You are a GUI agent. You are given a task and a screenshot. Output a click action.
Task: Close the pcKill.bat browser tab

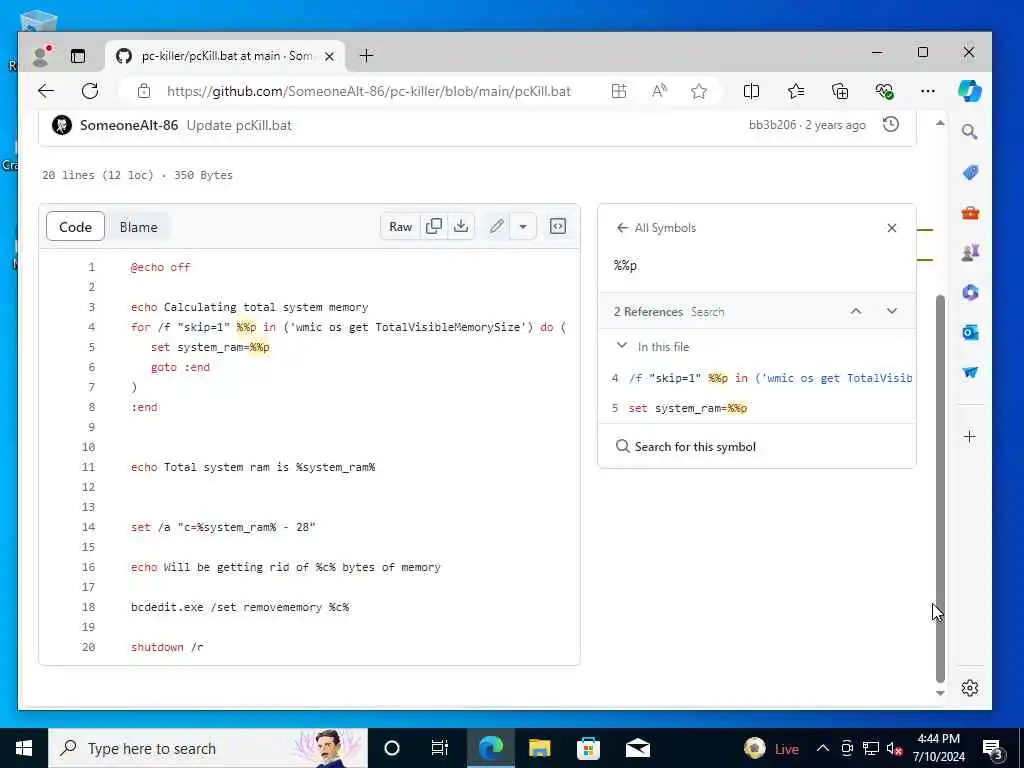coord(330,56)
